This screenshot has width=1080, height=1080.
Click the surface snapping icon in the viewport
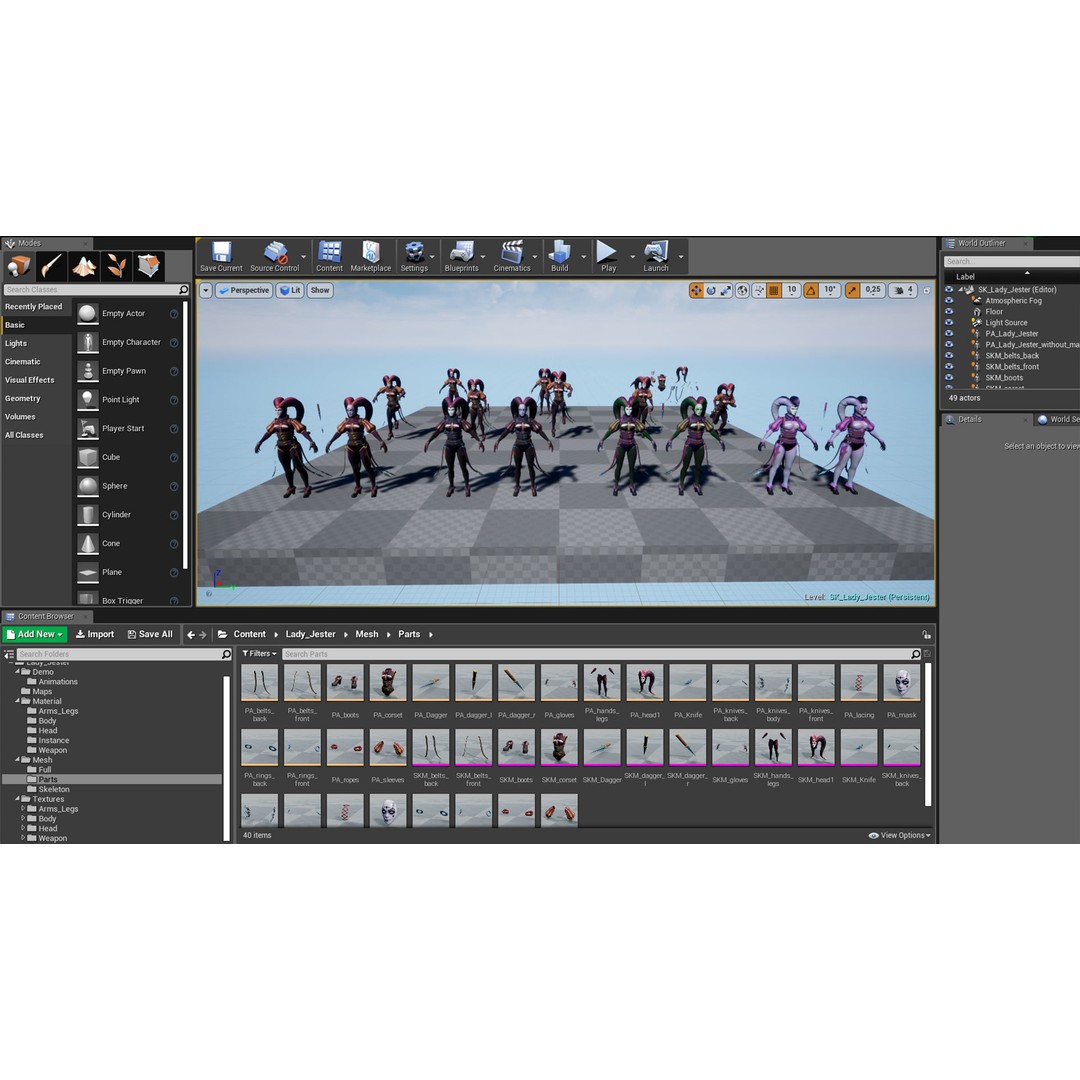759,291
